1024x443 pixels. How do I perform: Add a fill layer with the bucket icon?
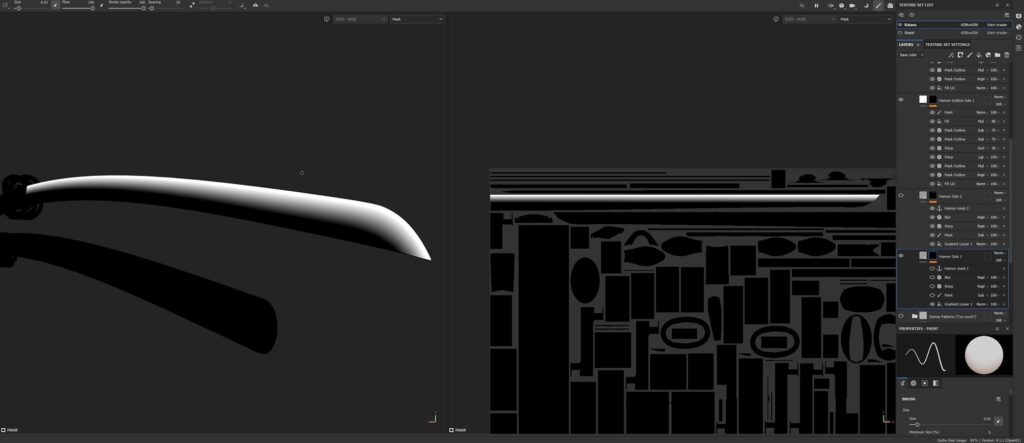pos(979,55)
